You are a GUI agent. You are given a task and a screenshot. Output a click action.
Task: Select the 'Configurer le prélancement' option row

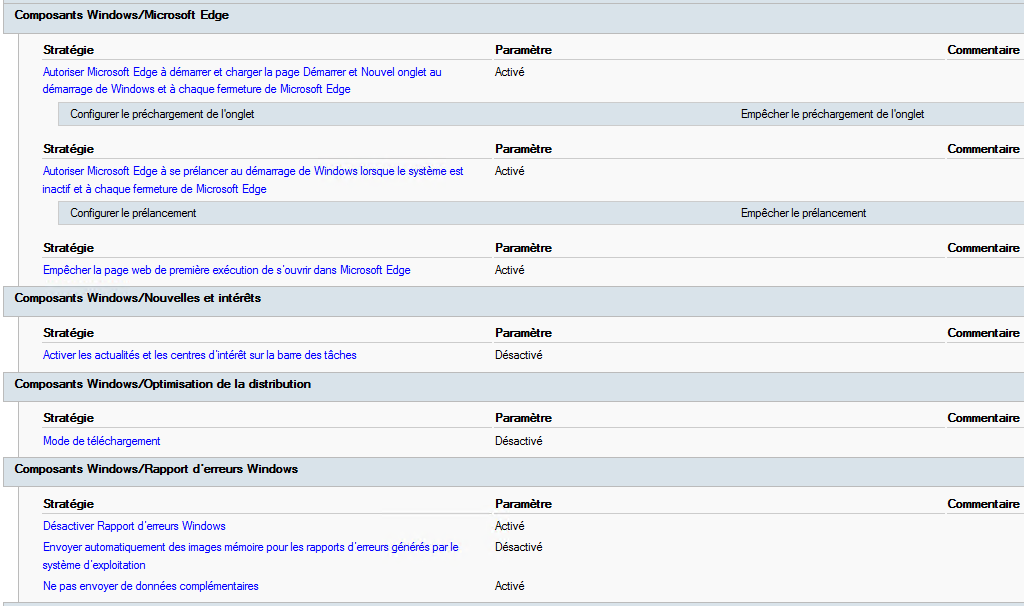(x=133, y=213)
